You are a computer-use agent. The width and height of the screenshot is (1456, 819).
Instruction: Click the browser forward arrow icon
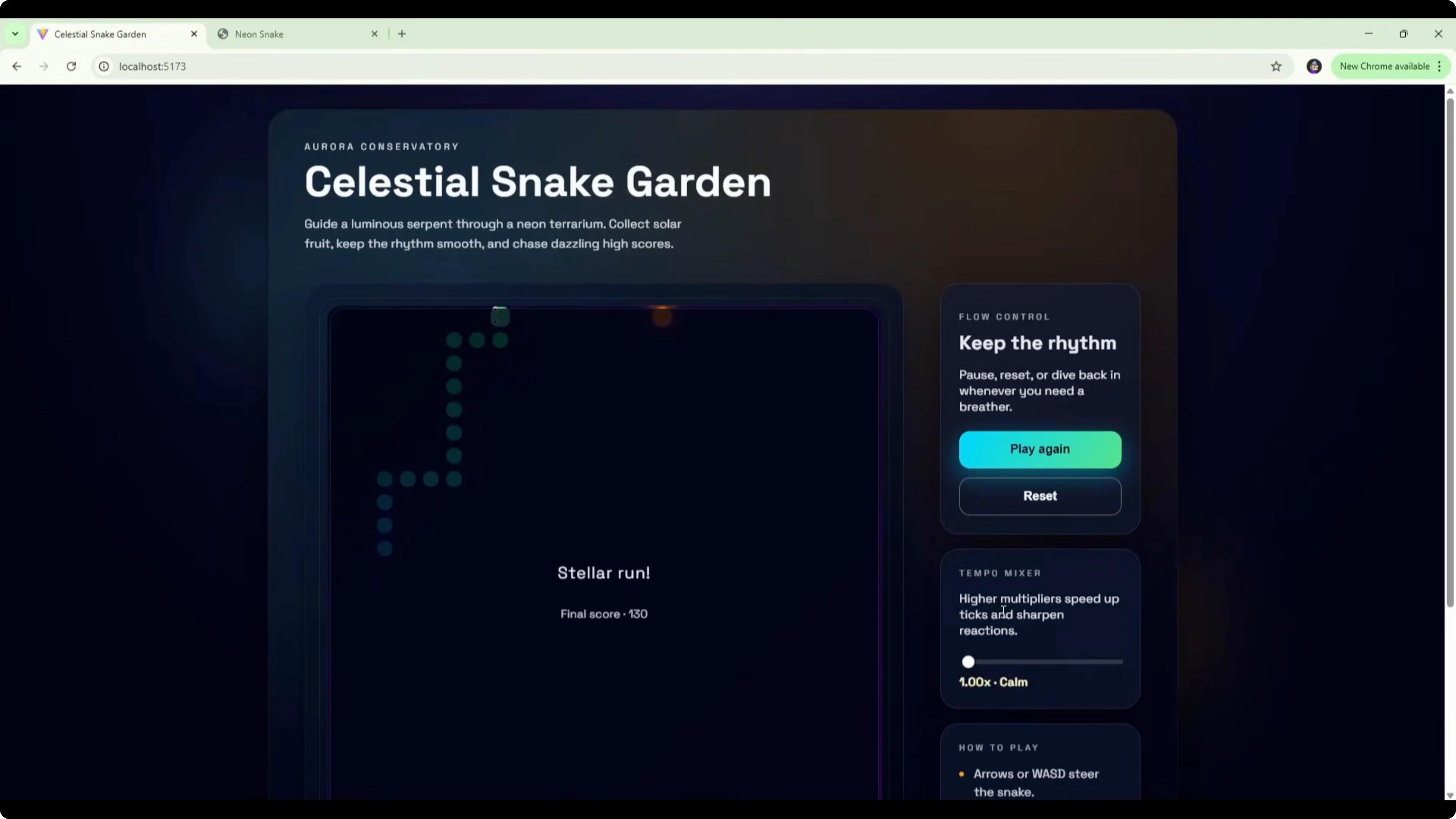(x=44, y=66)
